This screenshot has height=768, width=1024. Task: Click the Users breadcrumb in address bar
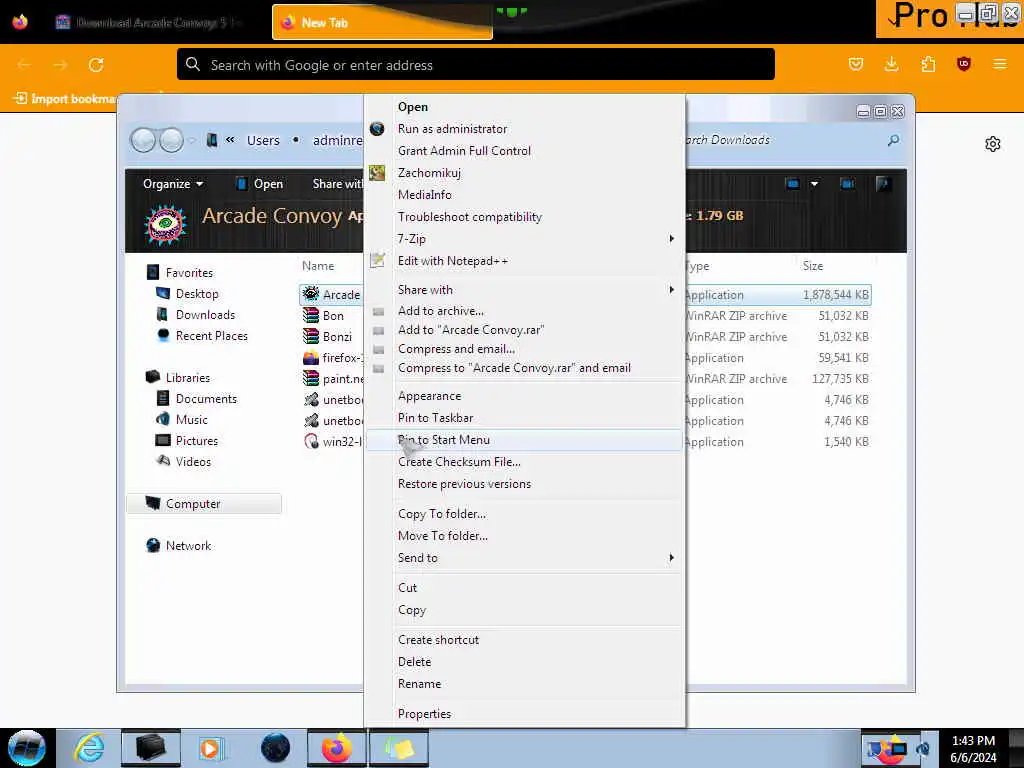tap(263, 140)
